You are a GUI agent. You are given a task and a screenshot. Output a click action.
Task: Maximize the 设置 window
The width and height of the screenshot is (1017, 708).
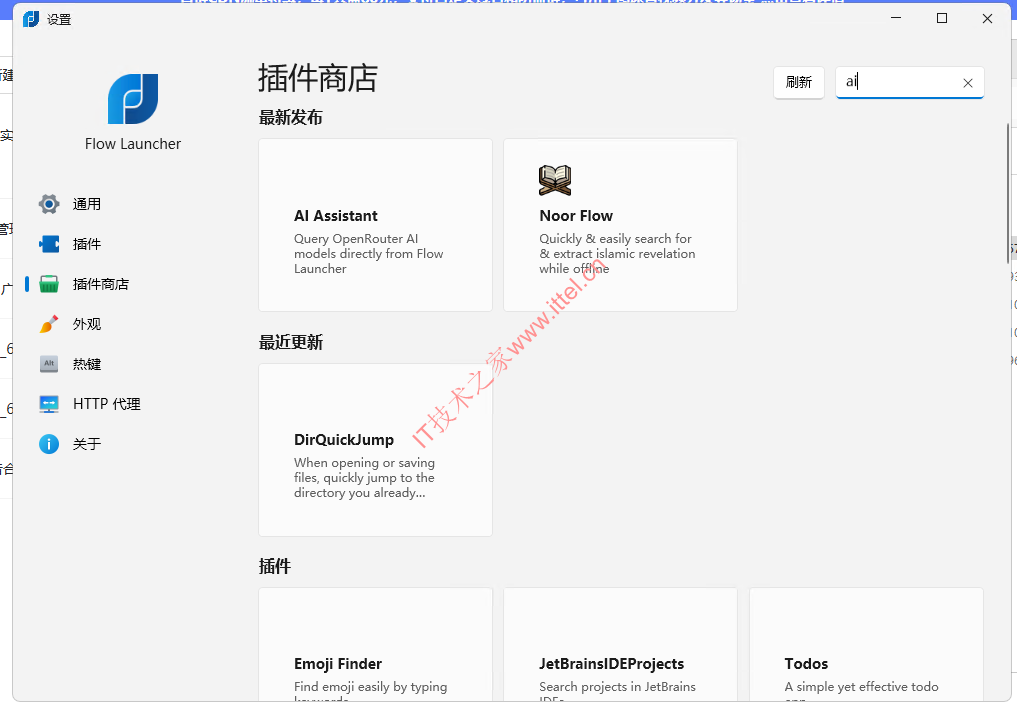click(x=942, y=18)
